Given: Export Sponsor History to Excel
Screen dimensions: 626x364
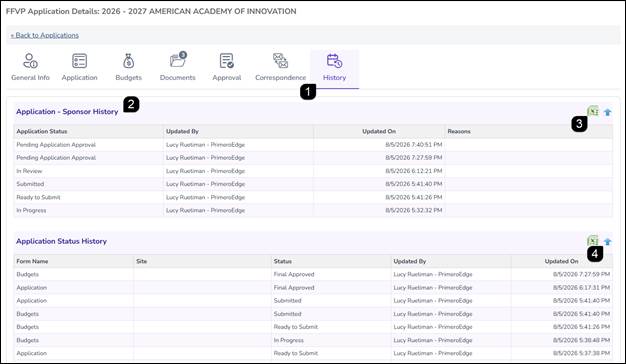Looking at the screenshot, I should pyautogui.click(x=593, y=111).
